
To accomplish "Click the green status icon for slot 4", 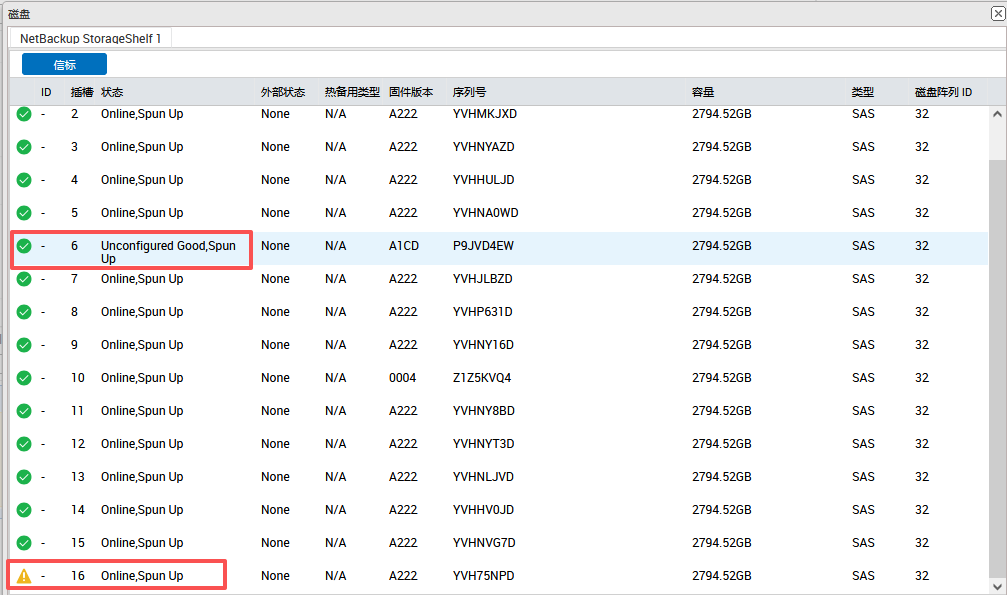I will [x=24, y=180].
